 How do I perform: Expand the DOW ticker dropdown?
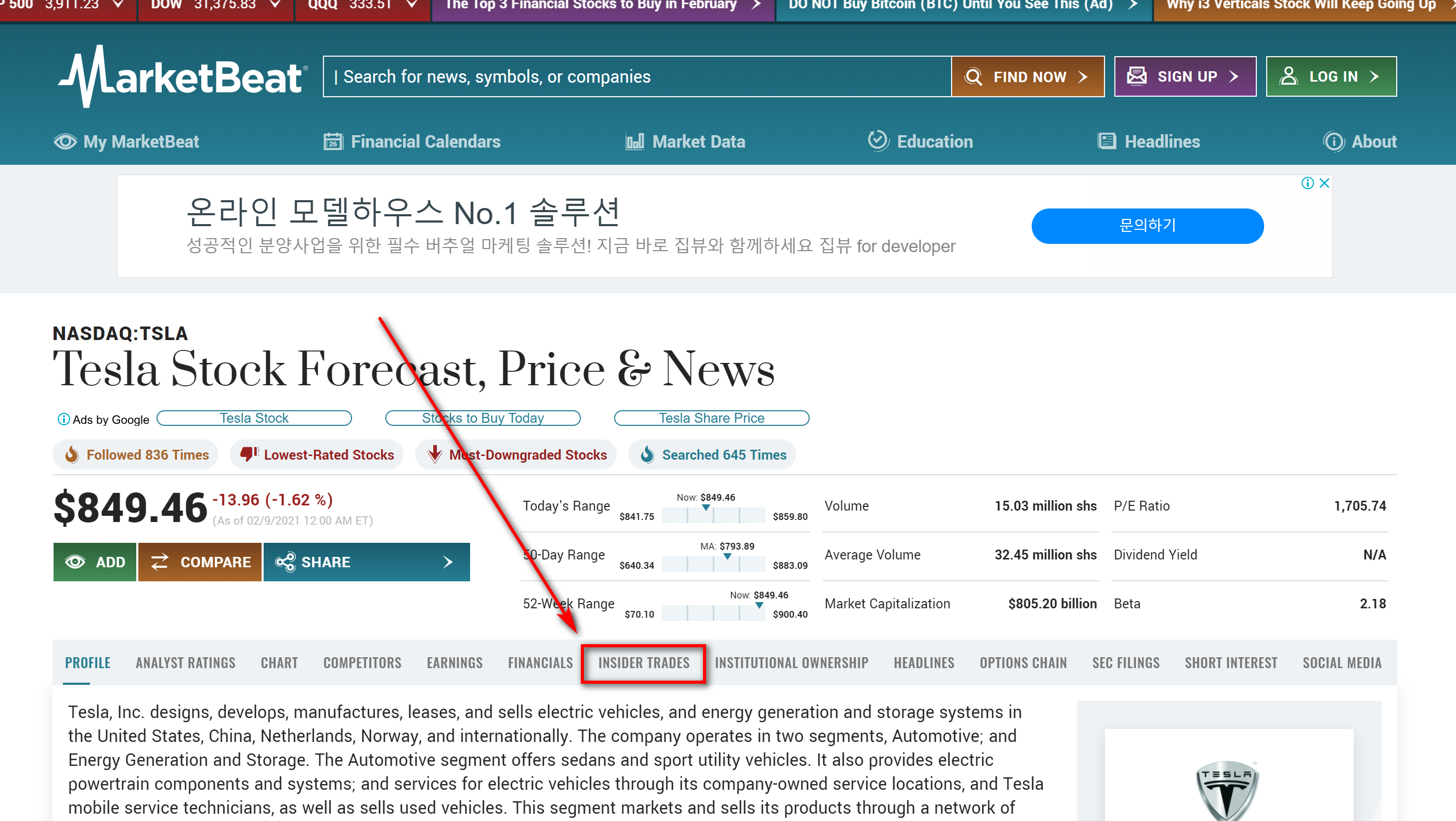pos(276,5)
